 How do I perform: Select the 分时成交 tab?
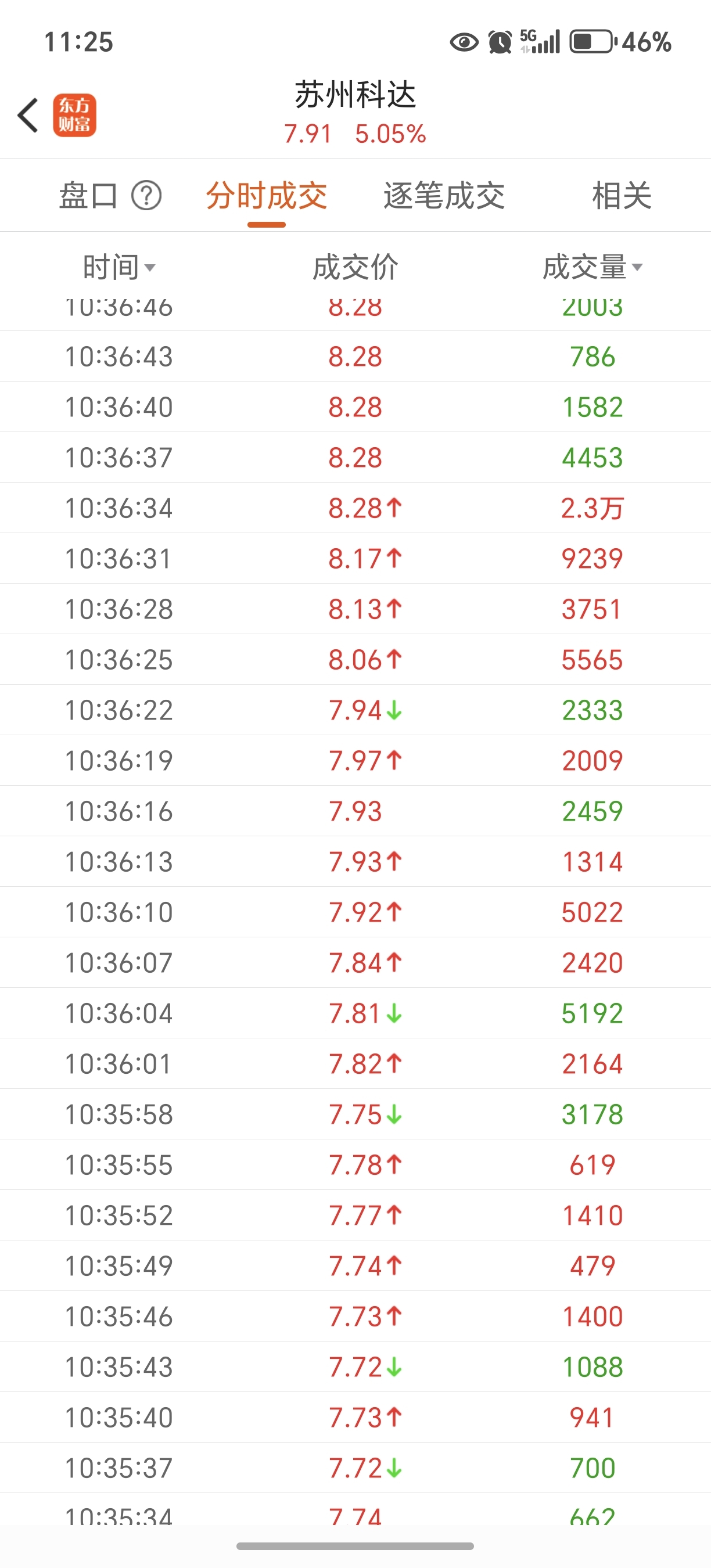coord(267,196)
